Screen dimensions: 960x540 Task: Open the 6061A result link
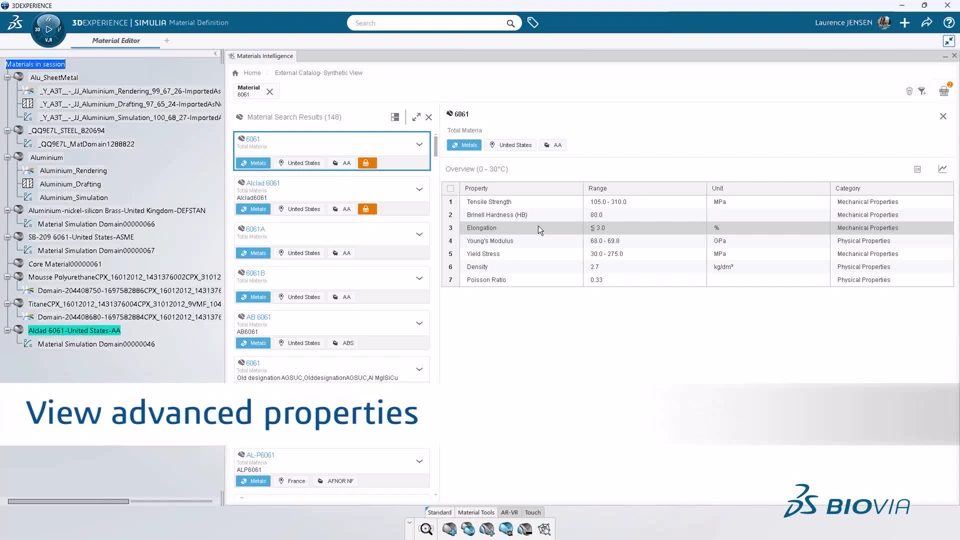pos(255,229)
